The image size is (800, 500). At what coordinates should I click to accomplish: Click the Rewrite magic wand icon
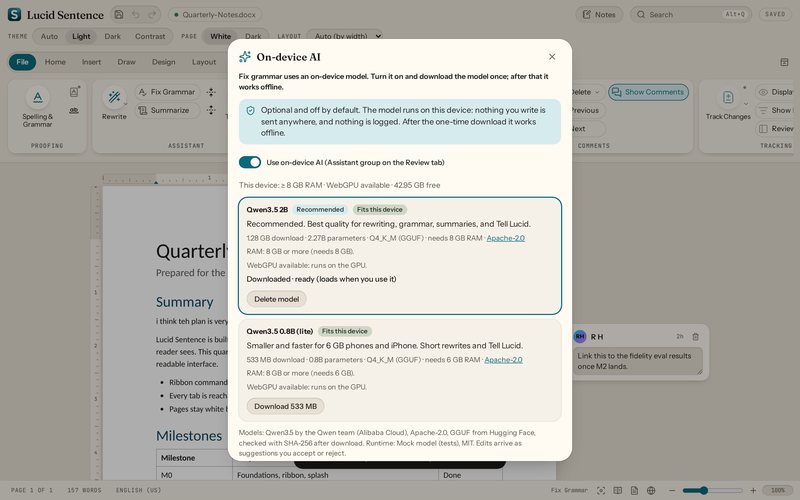click(114, 97)
